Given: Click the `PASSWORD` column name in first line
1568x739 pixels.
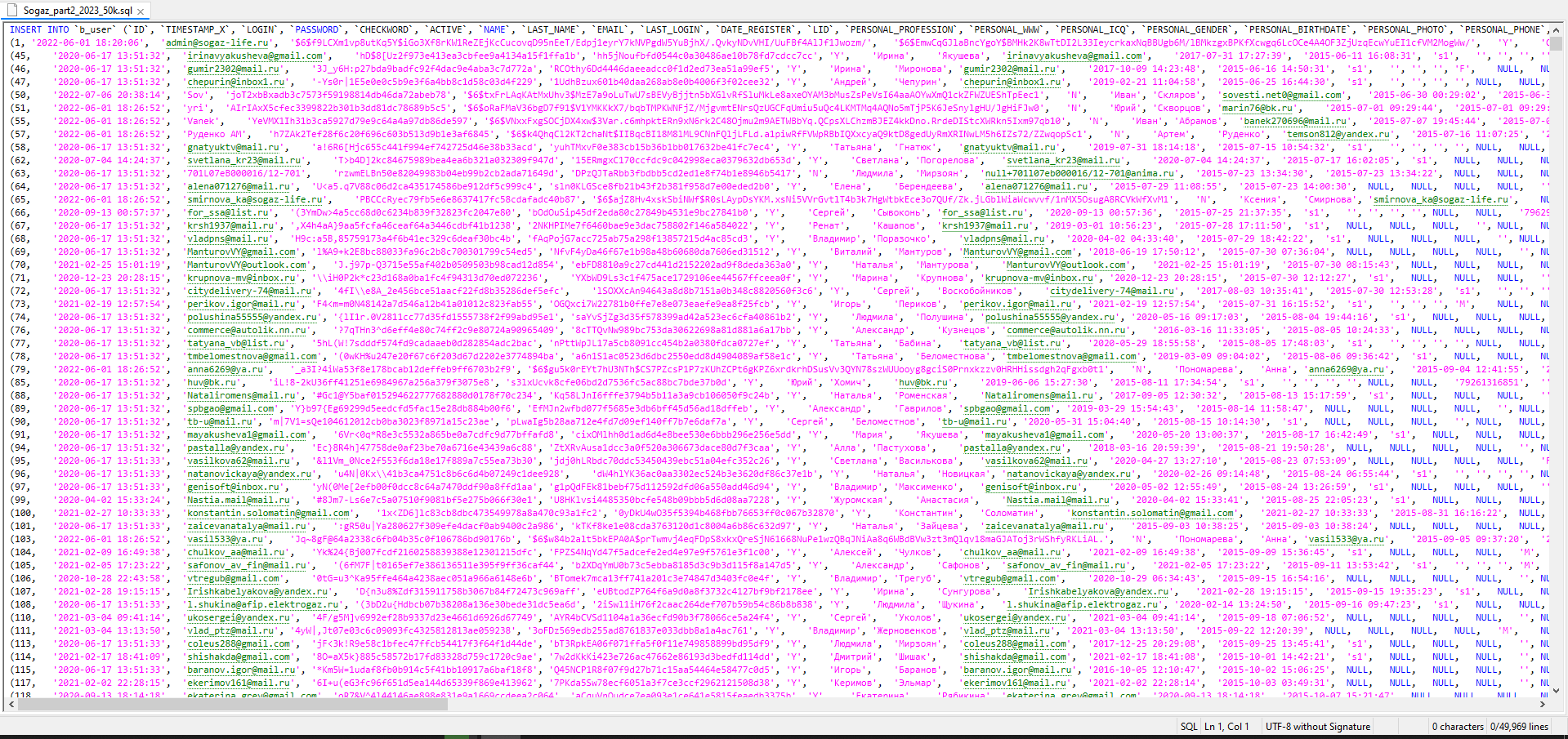Looking at the screenshot, I should (x=318, y=29).
